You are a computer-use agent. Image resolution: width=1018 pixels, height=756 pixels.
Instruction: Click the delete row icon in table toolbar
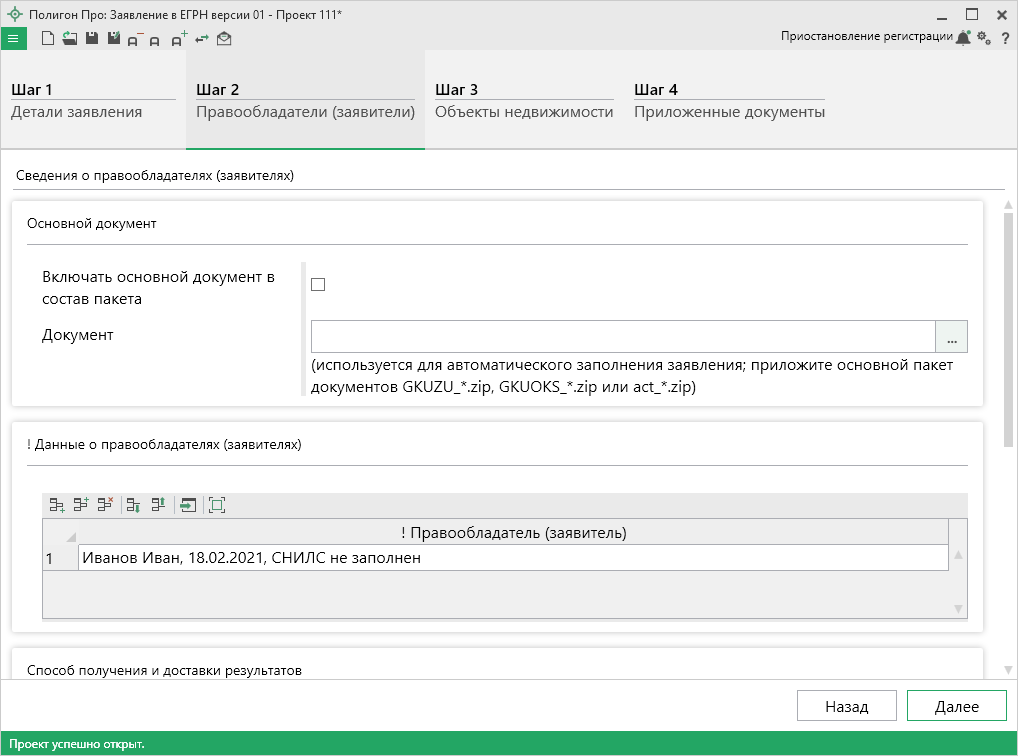pos(105,505)
